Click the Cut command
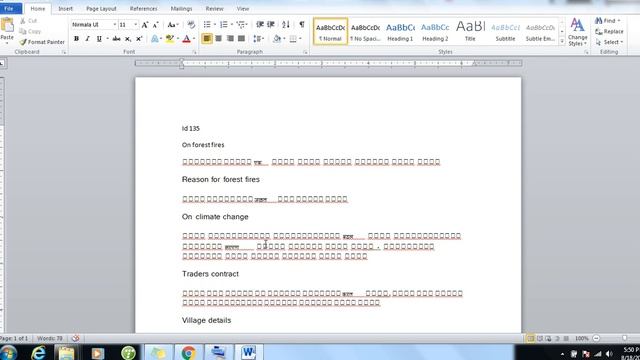This screenshot has height=360, width=640. (28, 20)
